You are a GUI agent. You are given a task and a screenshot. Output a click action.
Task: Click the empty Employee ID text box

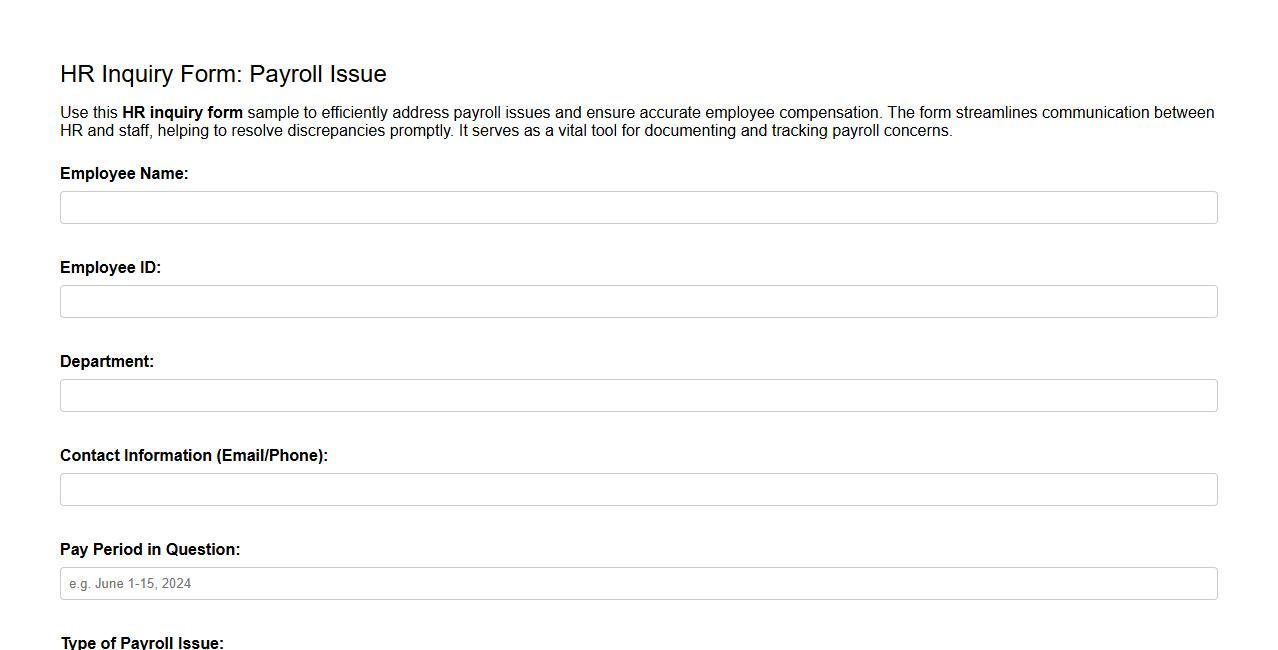point(638,301)
